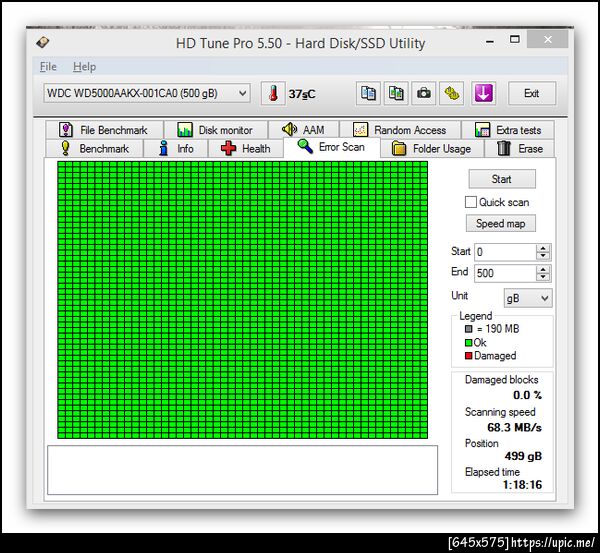Click the End value input field

coord(505,273)
